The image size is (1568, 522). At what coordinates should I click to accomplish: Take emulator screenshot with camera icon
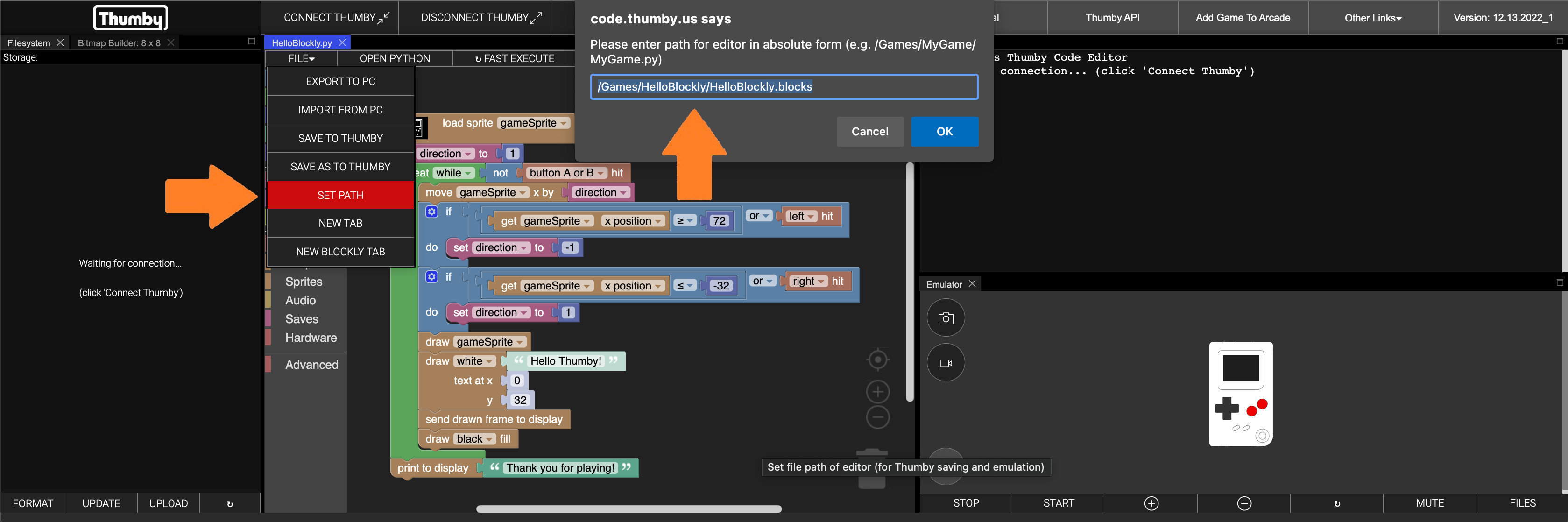tap(945, 318)
